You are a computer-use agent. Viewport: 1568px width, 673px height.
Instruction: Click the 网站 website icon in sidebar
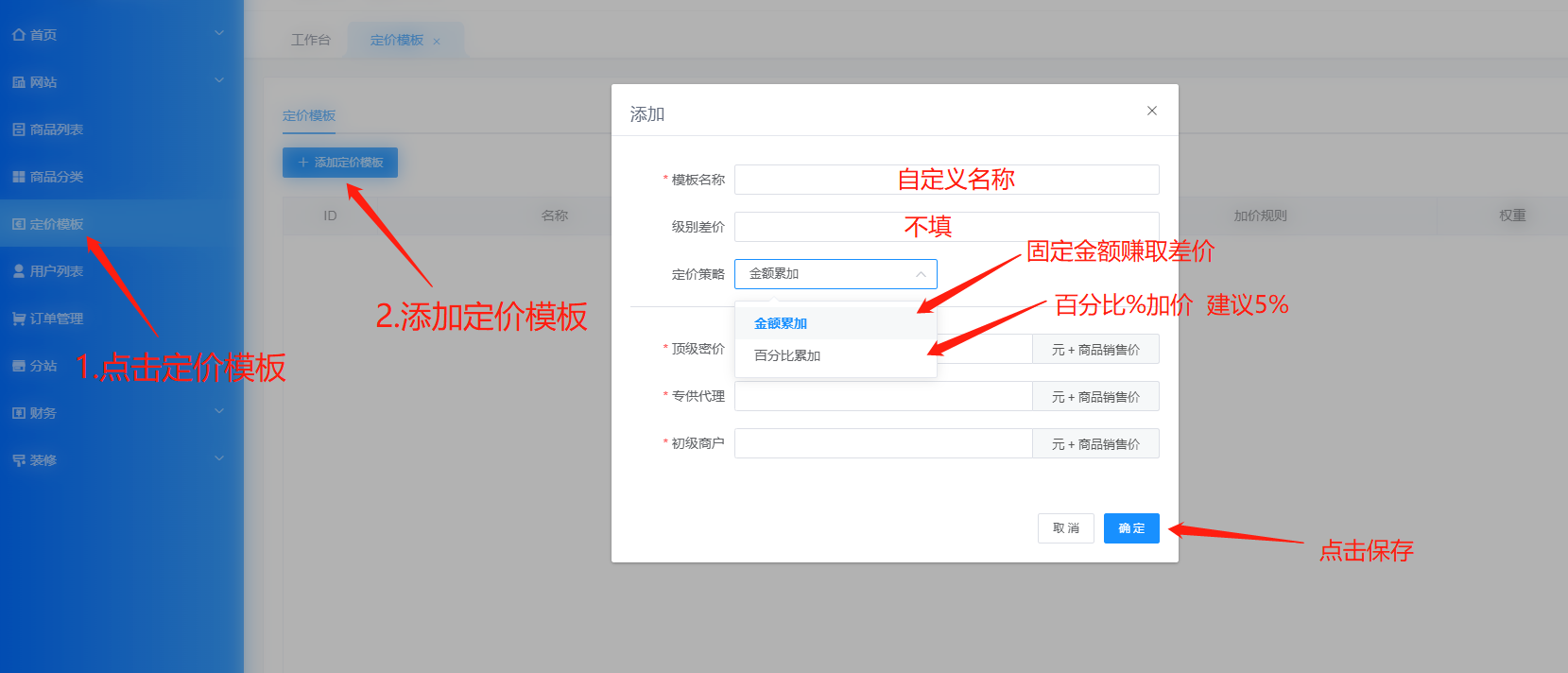click(x=19, y=82)
